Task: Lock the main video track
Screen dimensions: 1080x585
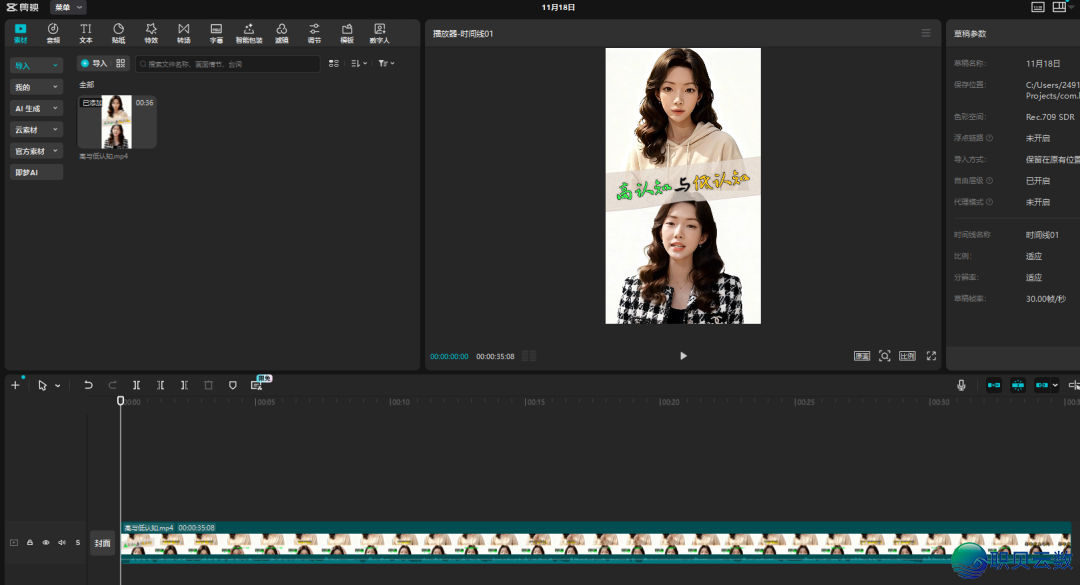Action: click(30, 543)
